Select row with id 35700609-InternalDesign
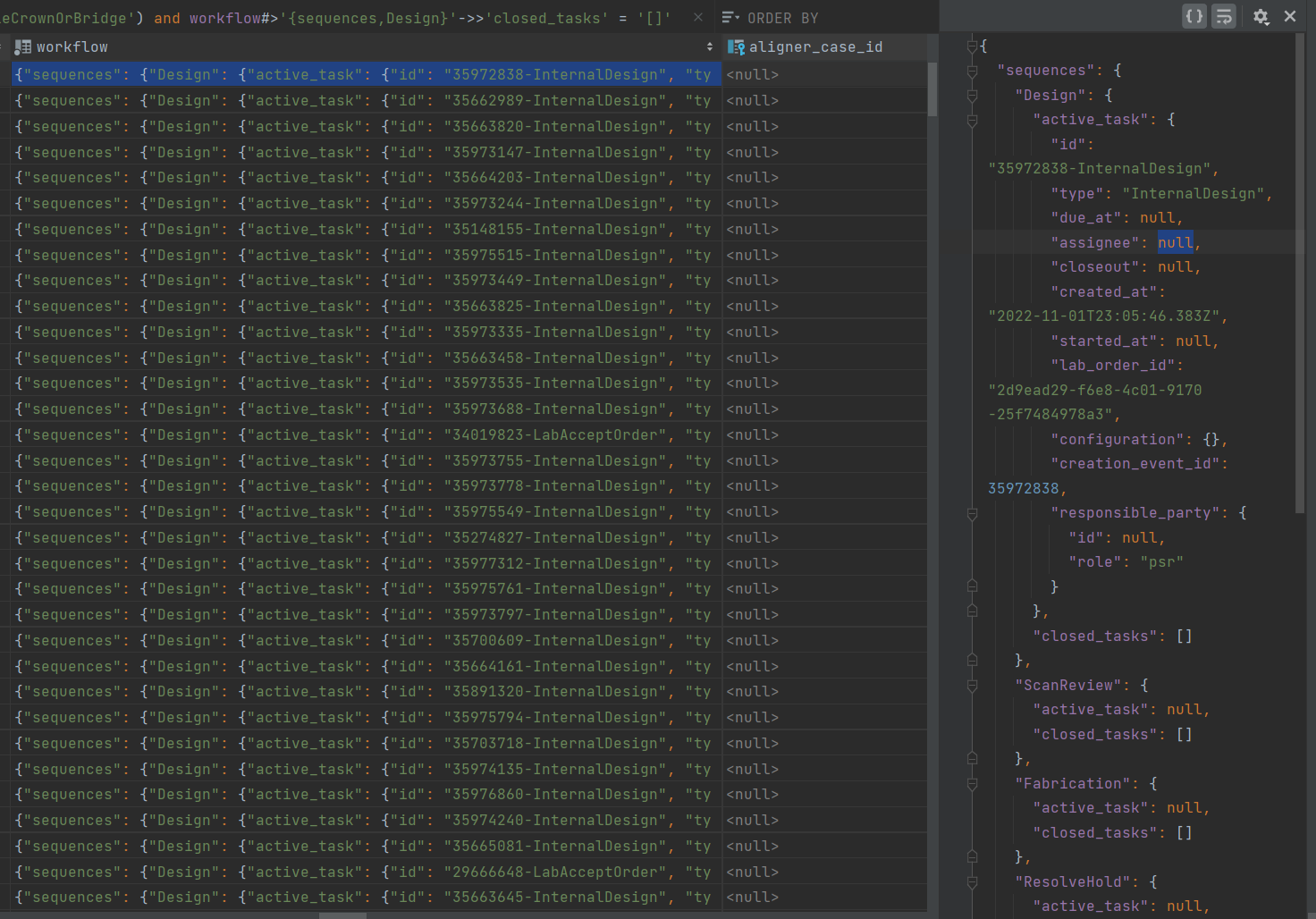Image resolution: width=1316 pixels, height=919 pixels. (367, 641)
